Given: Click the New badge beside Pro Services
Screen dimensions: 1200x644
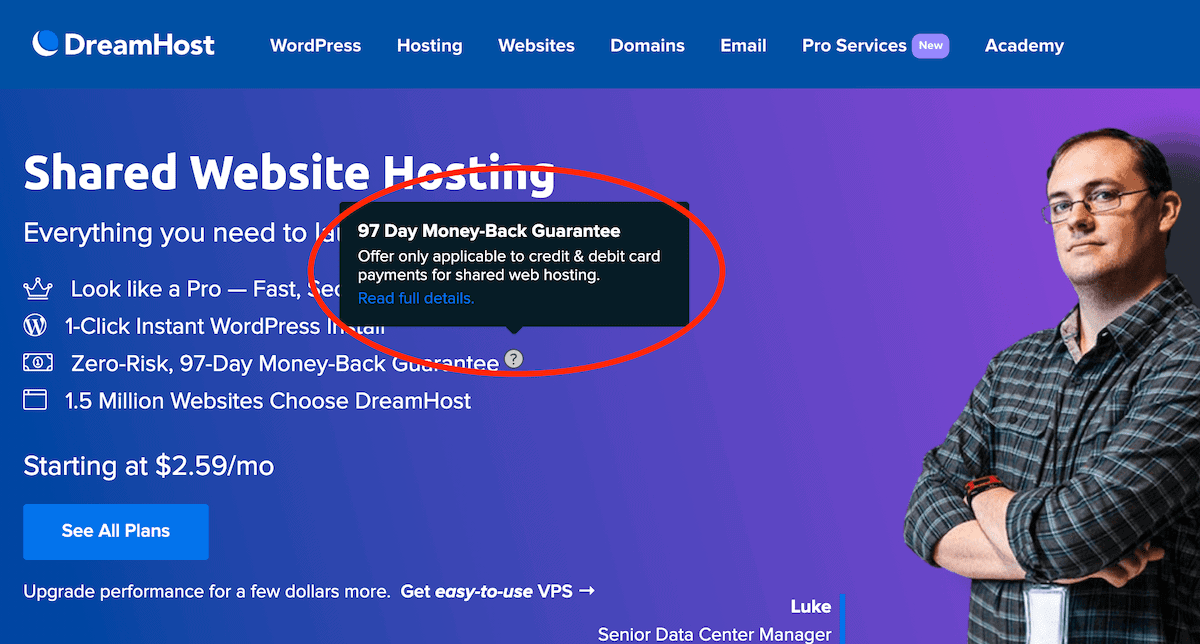Looking at the screenshot, I should point(930,45).
